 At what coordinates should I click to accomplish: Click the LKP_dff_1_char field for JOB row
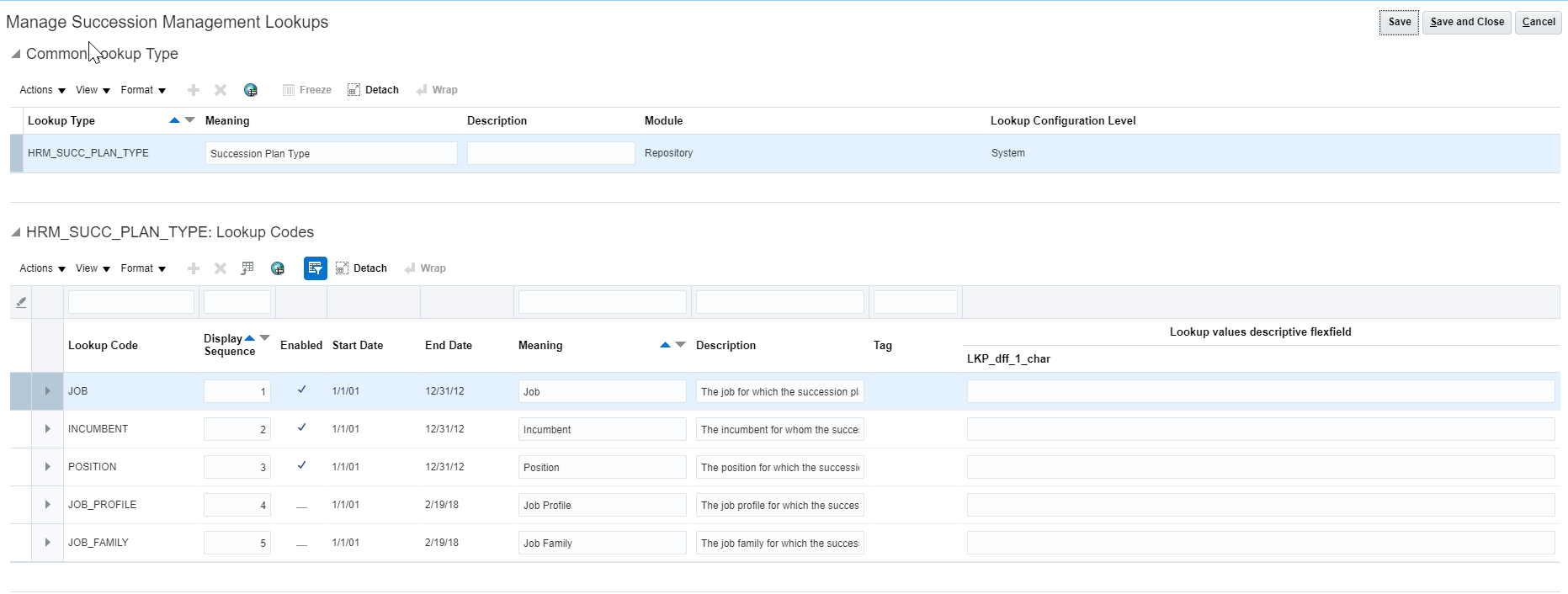[x=1261, y=391]
